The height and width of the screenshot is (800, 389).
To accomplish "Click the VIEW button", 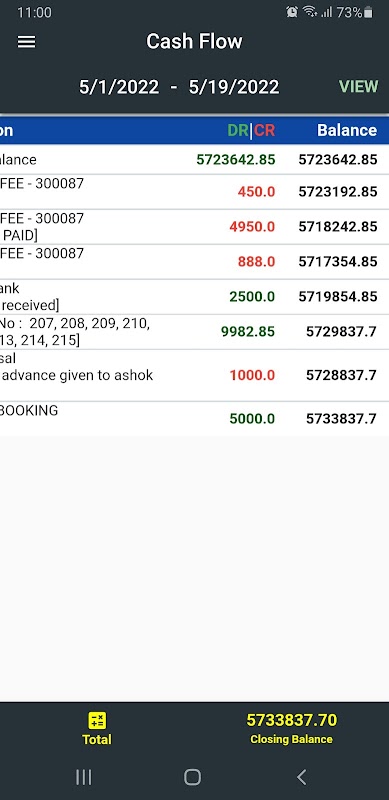I will coord(359,86).
